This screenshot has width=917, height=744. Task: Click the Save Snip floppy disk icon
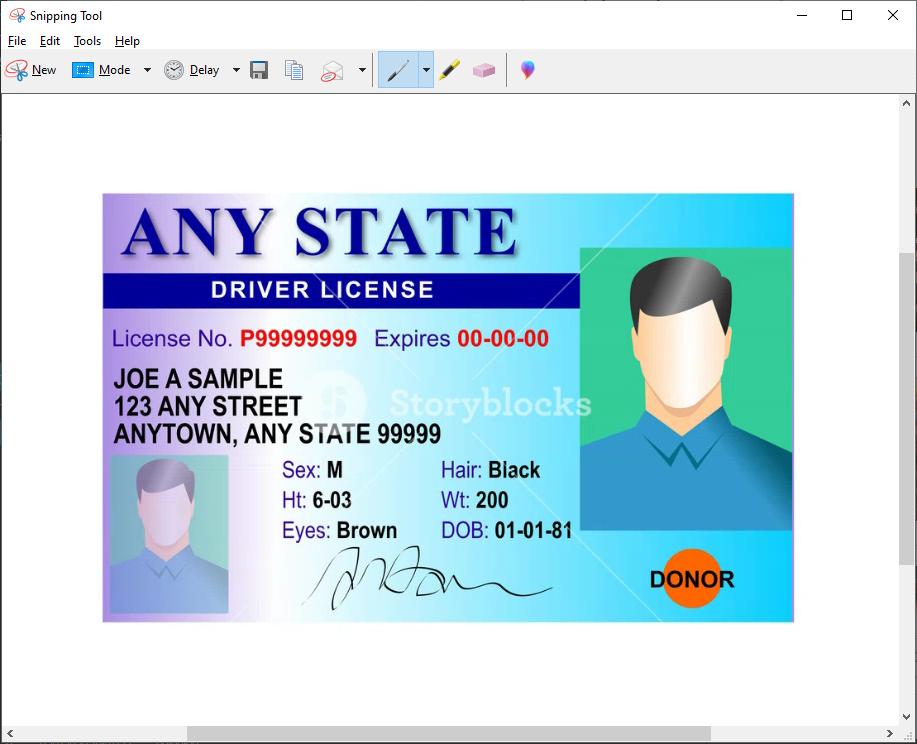click(259, 70)
